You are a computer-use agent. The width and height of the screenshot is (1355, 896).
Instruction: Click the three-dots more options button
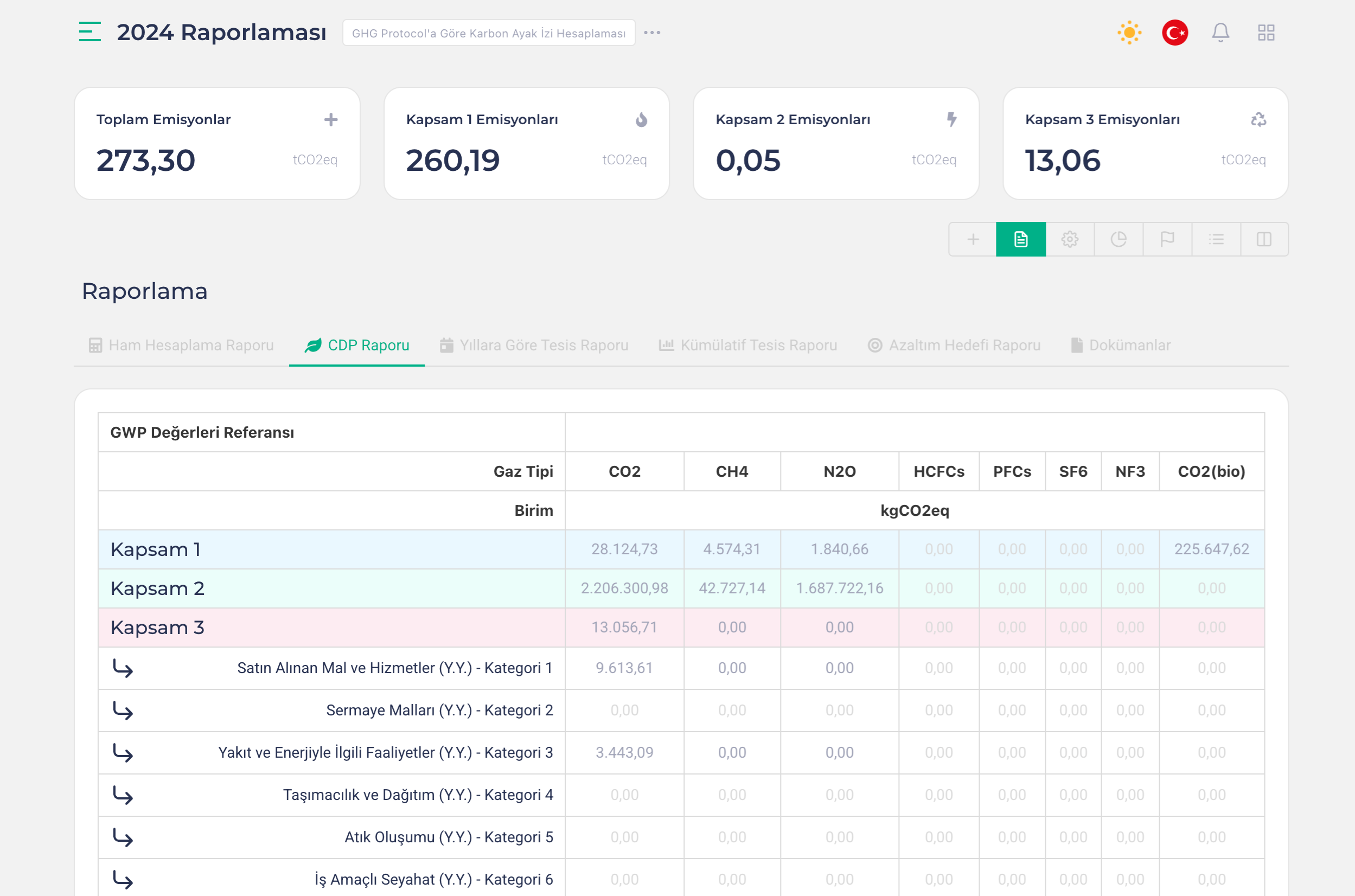click(x=652, y=33)
